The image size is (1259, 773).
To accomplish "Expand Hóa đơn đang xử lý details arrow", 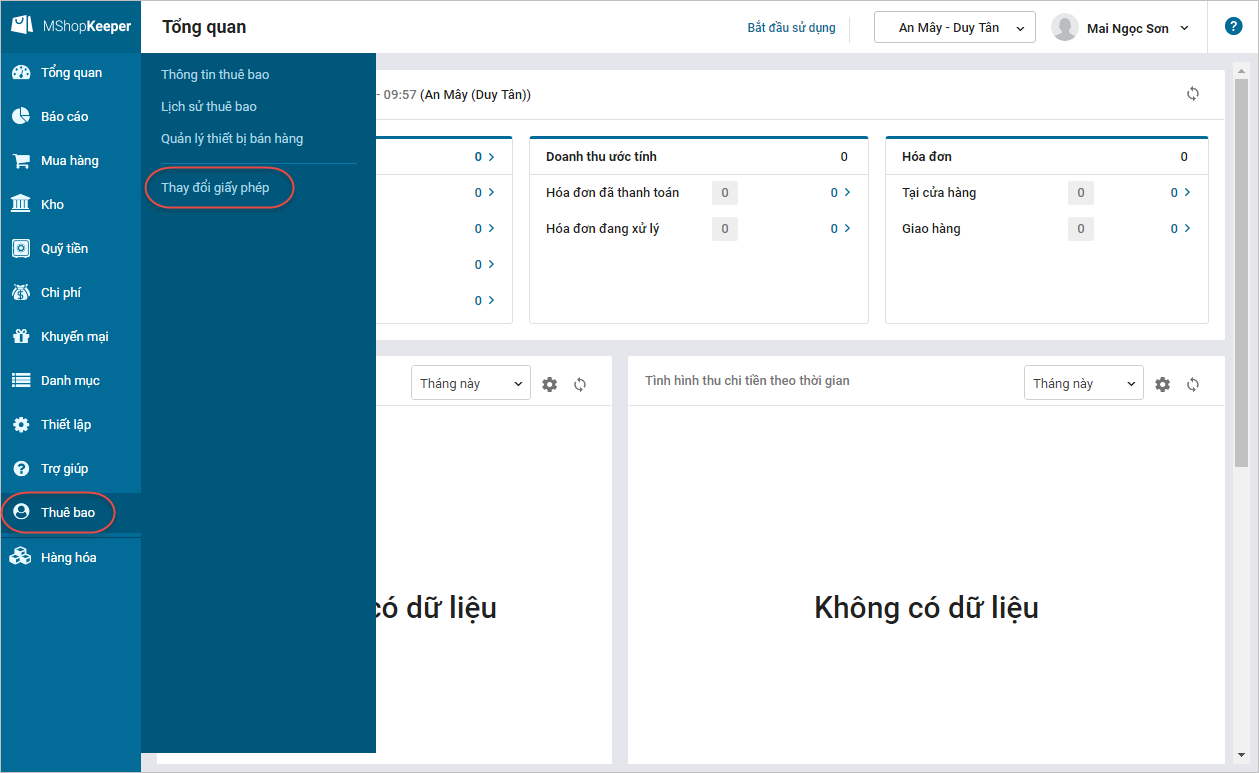I will click(x=847, y=229).
